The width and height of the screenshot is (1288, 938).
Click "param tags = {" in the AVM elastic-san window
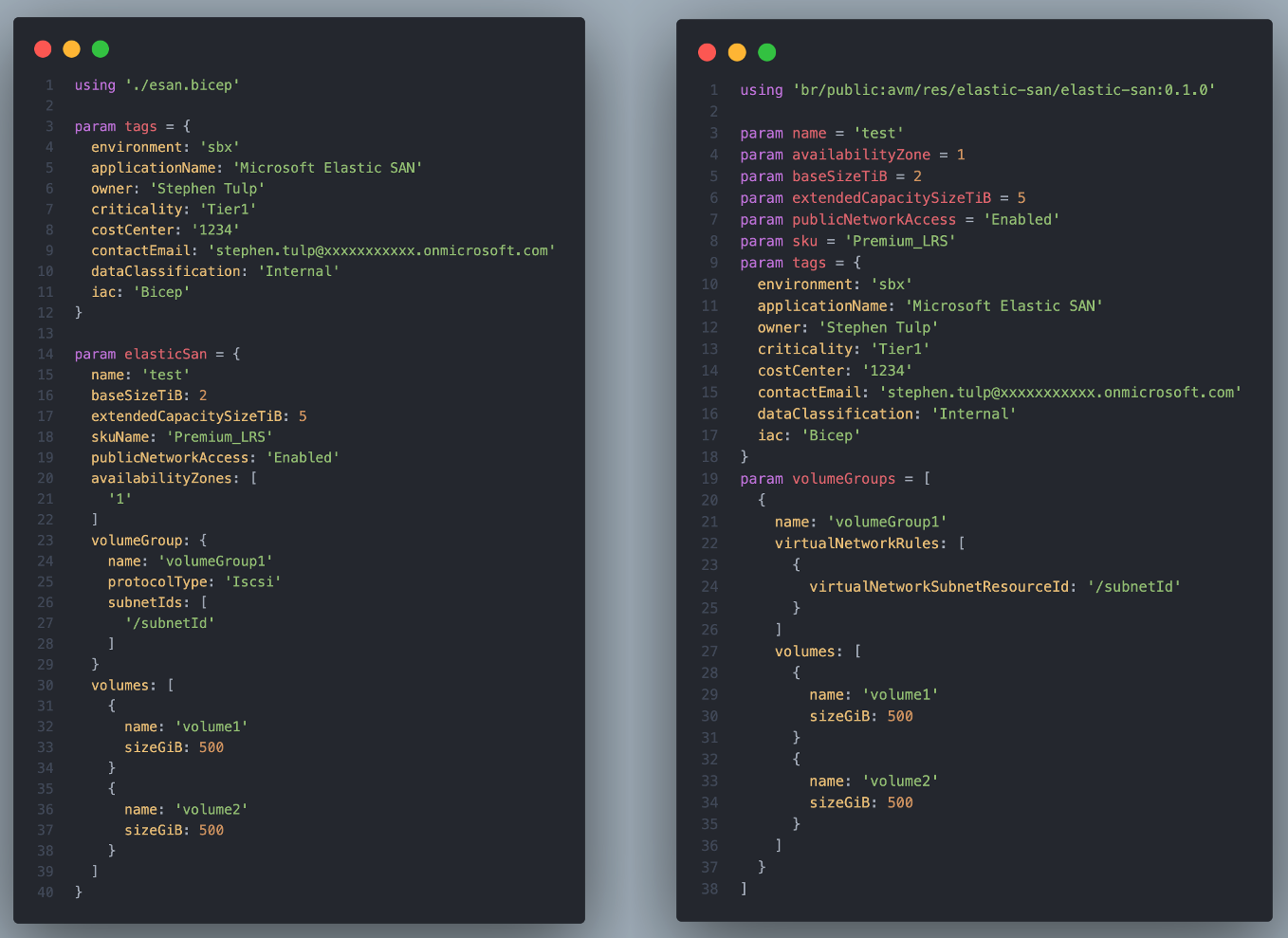pyautogui.click(x=800, y=263)
